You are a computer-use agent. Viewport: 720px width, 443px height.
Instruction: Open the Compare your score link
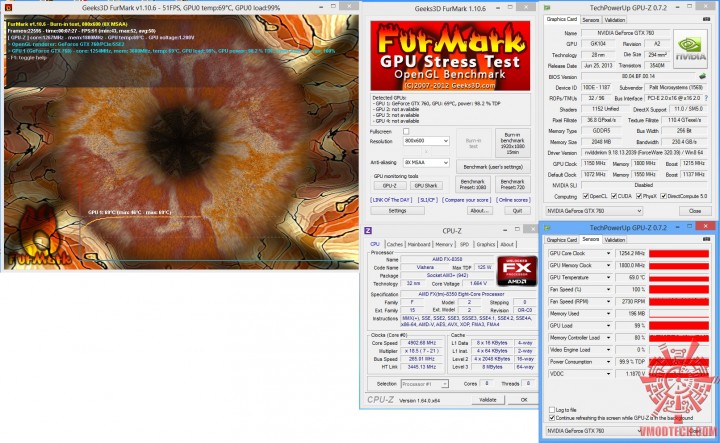(x=466, y=200)
